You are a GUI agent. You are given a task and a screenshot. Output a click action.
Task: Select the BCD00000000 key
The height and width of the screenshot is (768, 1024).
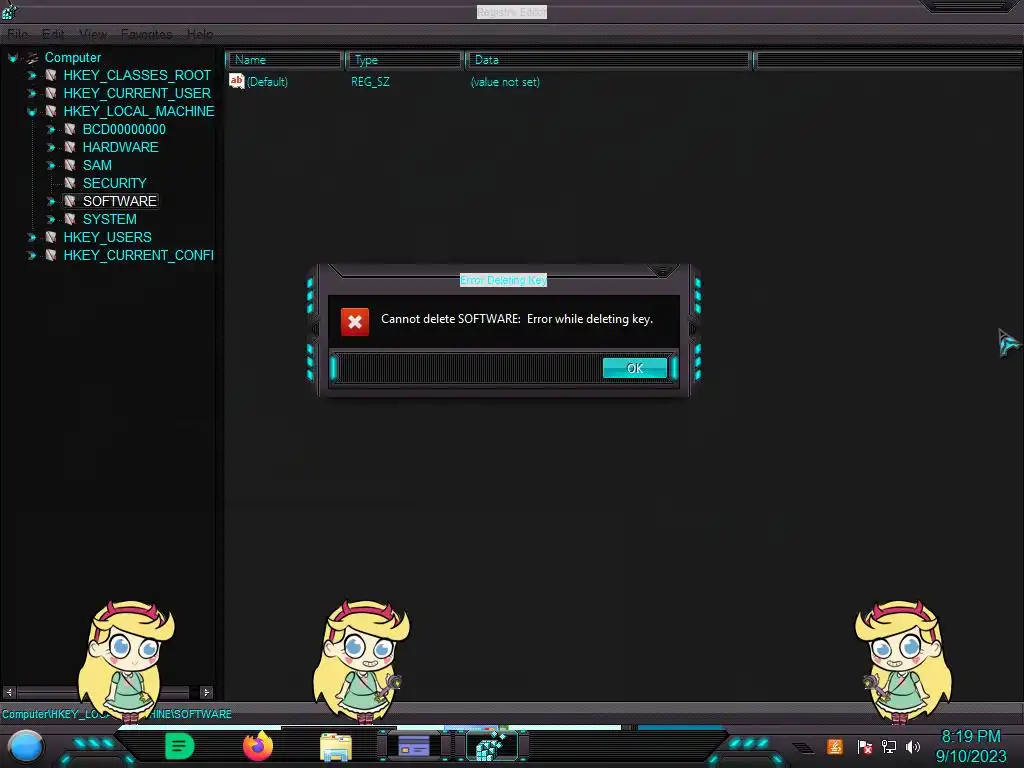[x=124, y=129]
